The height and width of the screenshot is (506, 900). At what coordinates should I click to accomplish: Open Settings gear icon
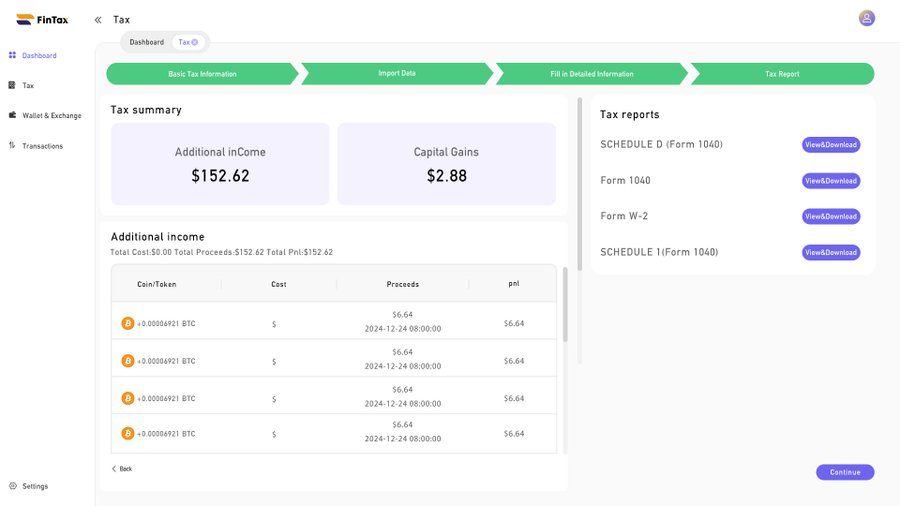(13, 485)
